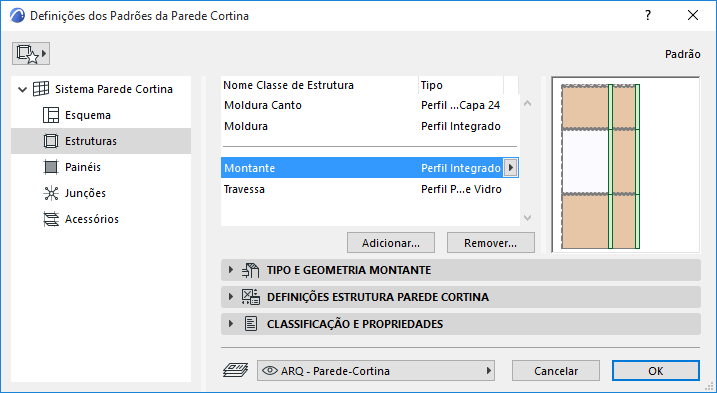Select the Estruturas page
The height and width of the screenshot is (393, 717).
coord(101,141)
